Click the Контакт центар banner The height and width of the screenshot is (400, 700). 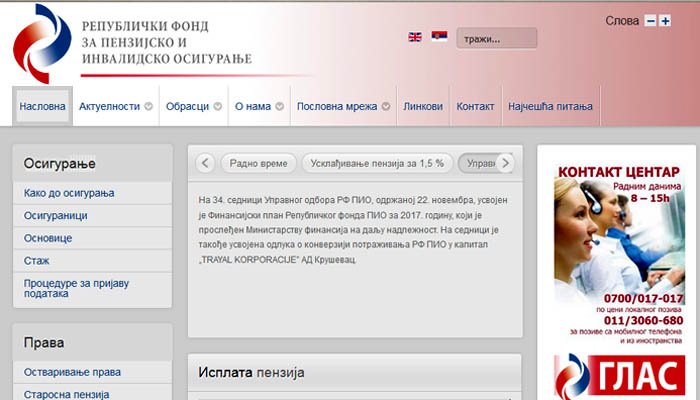(617, 248)
